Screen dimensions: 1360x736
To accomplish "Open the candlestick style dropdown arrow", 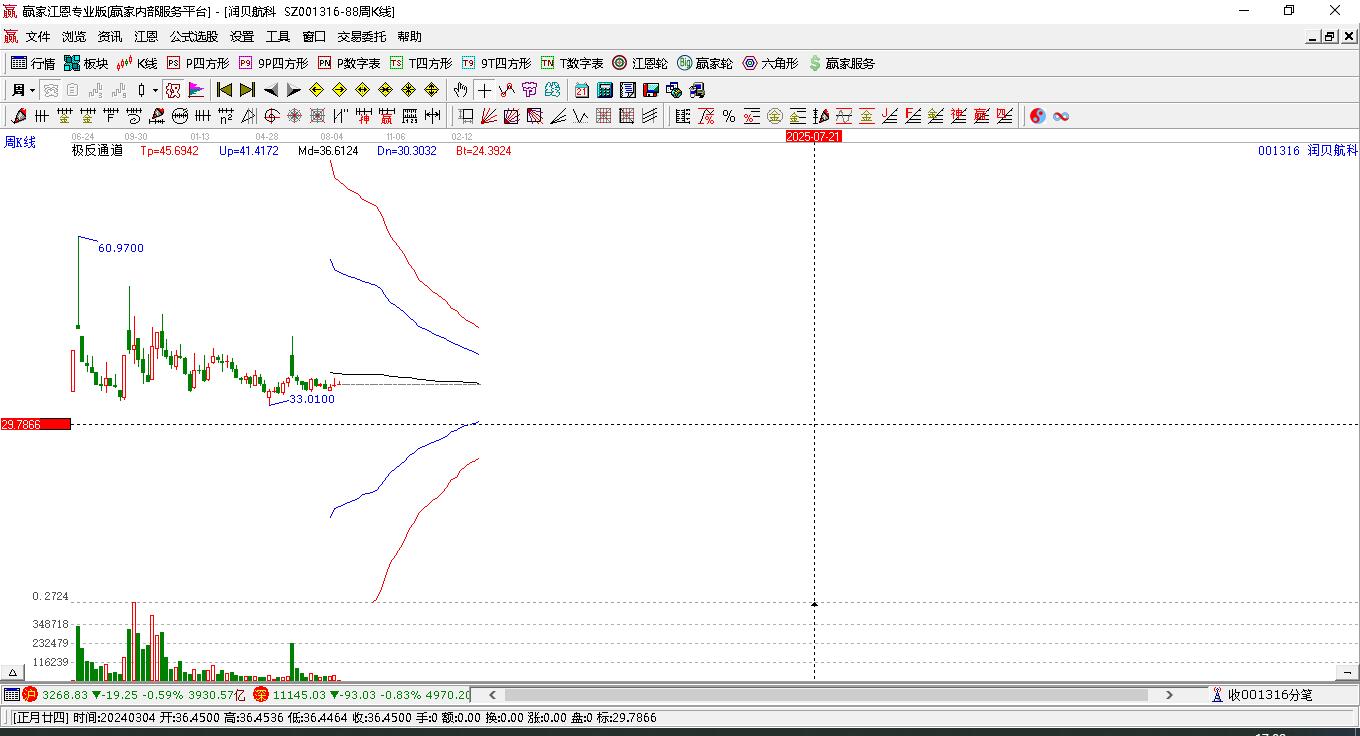I will (x=155, y=90).
